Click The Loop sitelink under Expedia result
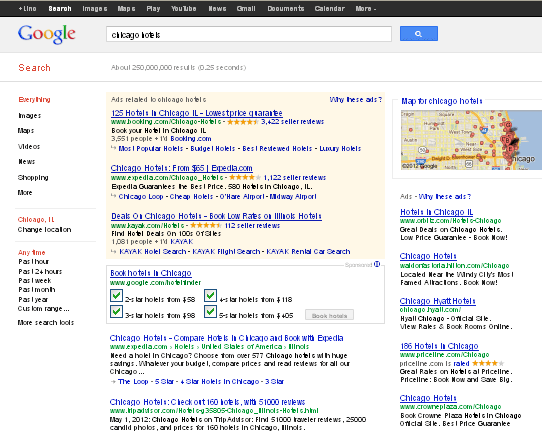Viewport: 542px width, 438px height. point(133,382)
